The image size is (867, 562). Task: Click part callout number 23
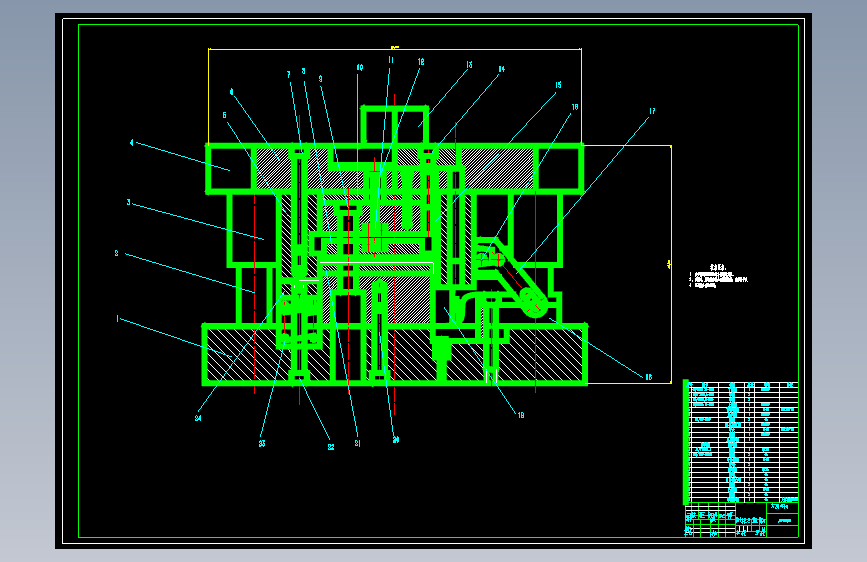pos(262,444)
